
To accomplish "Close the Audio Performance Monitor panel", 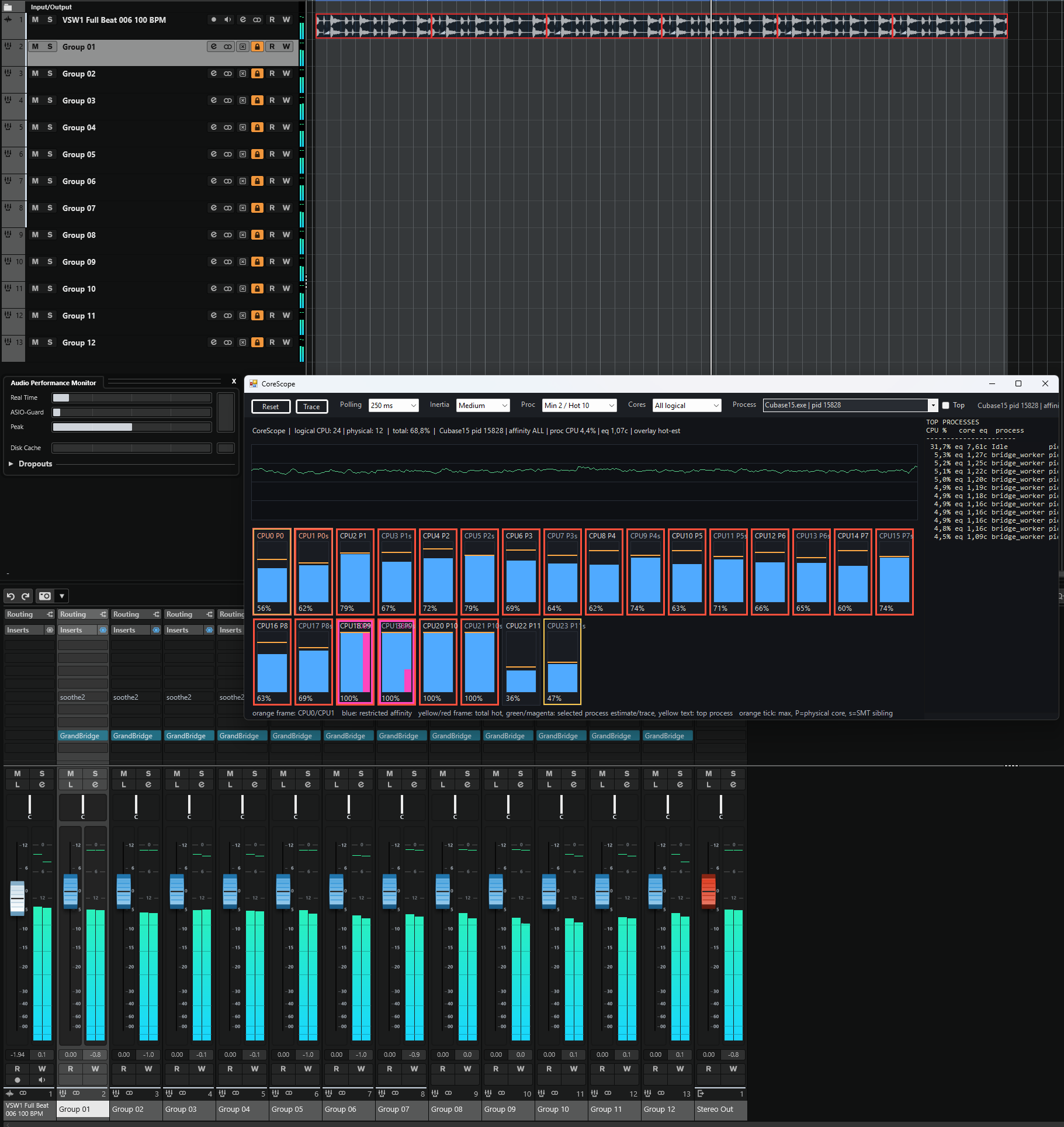I will (x=234, y=382).
